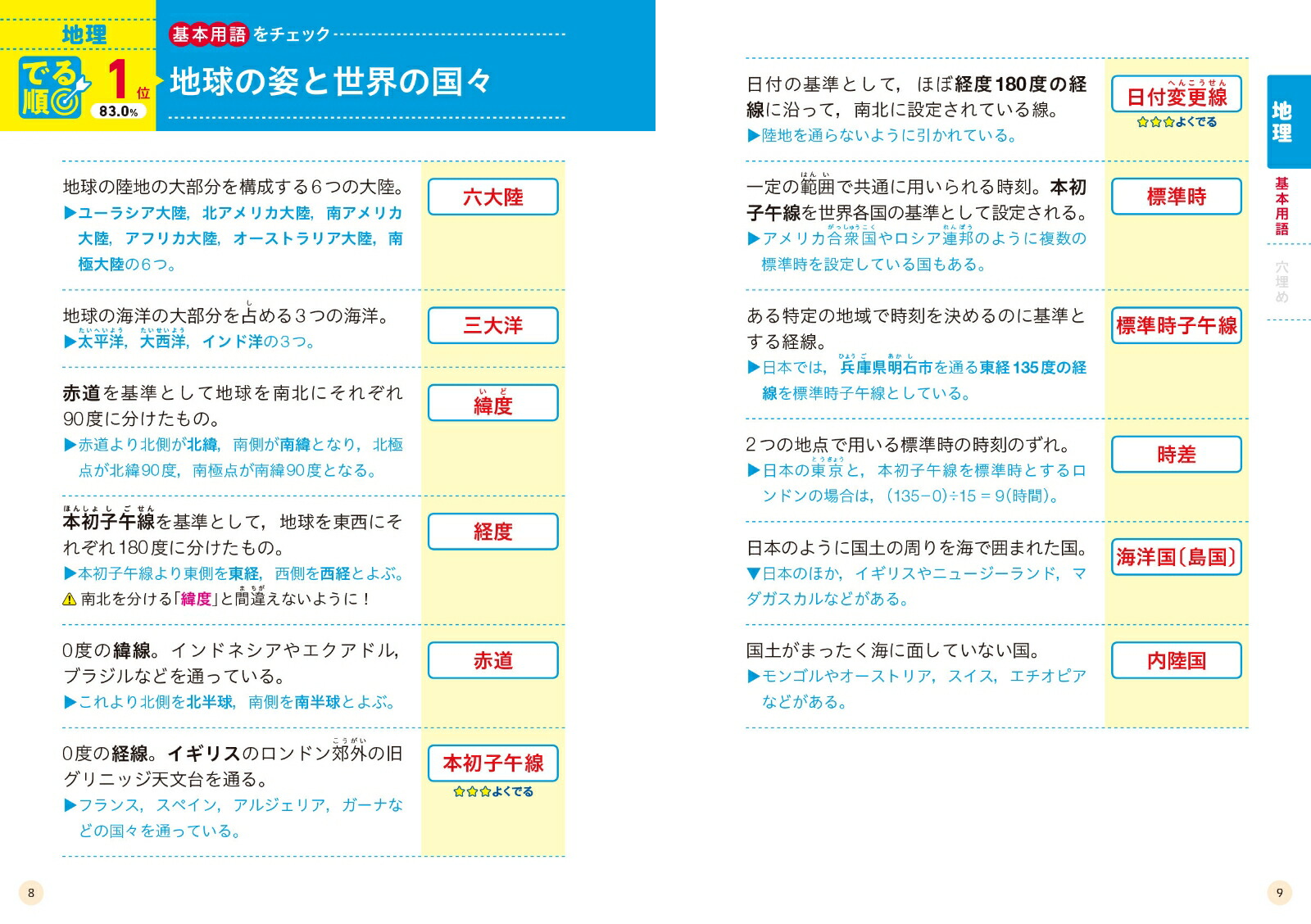Click the text グリニッジ天文台を通る
Screen dimensions: 1311x924
pos(166,779)
